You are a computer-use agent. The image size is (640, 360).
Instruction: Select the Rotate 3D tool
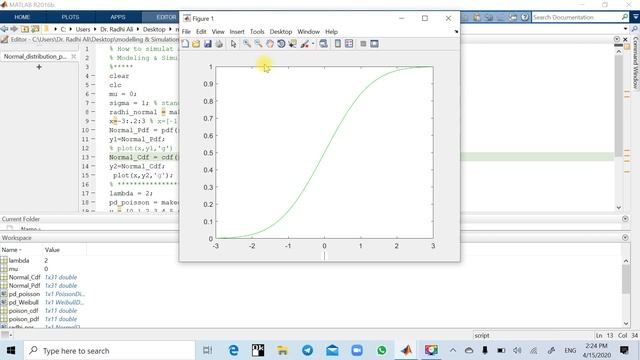click(281, 44)
